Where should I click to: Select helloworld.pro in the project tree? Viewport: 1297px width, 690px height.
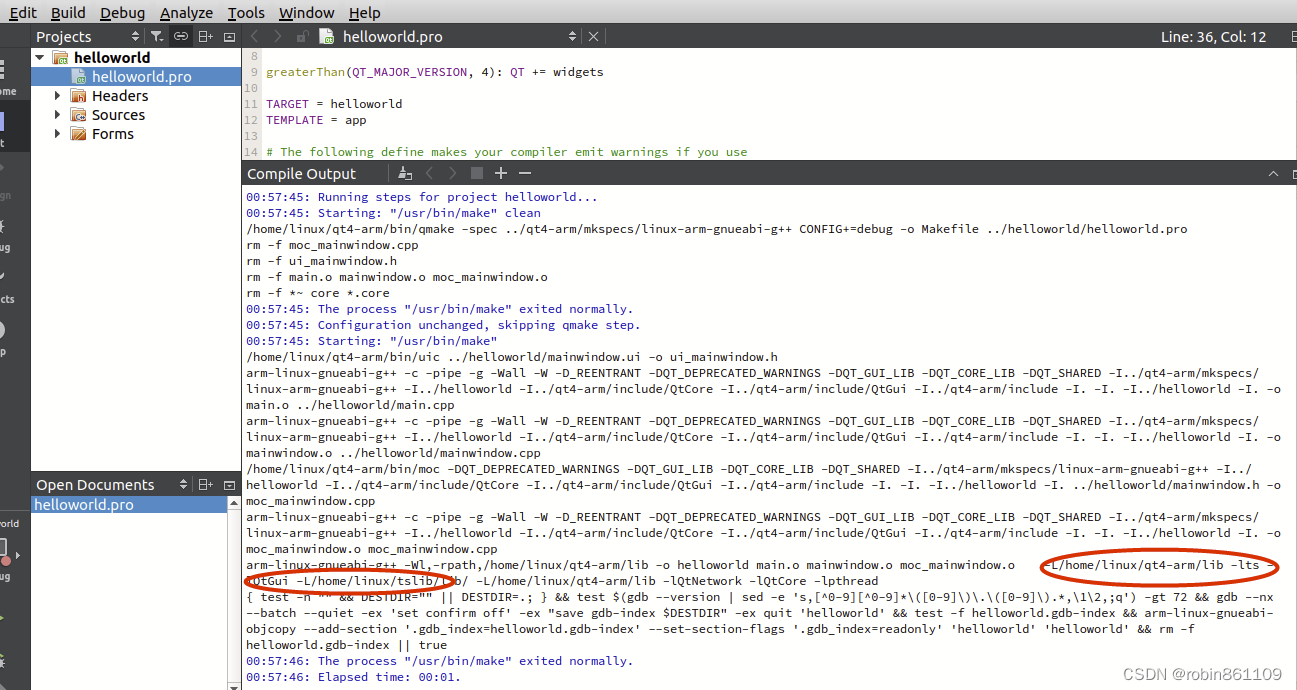point(136,76)
